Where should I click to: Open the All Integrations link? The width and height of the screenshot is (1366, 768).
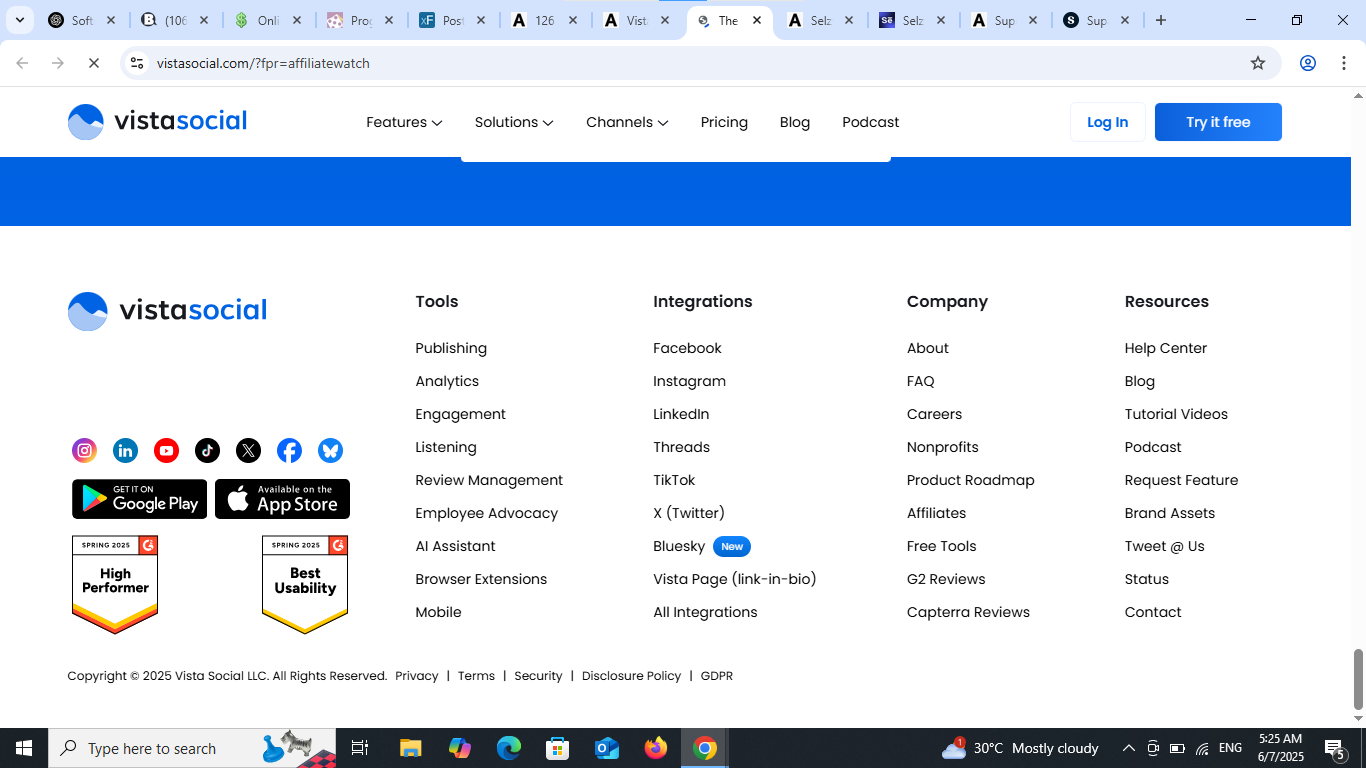point(705,612)
